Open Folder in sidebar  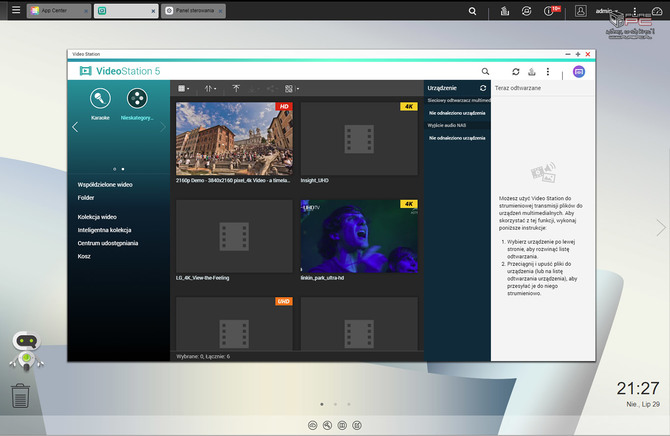tap(86, 198)
